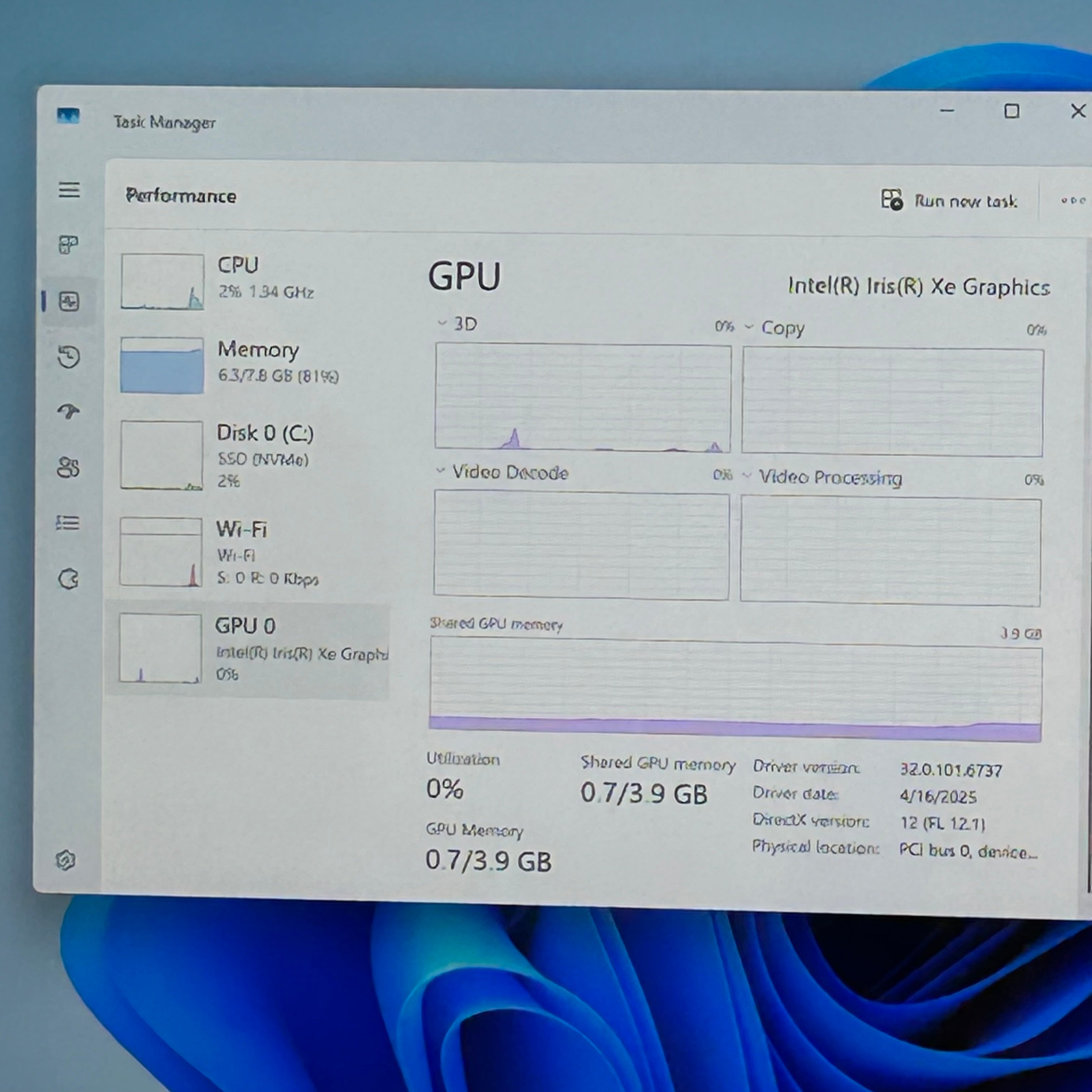The height and width of the screenshot is (1092, 1092).
Task: Click the Performance page title
Action: tap(181, 196)
